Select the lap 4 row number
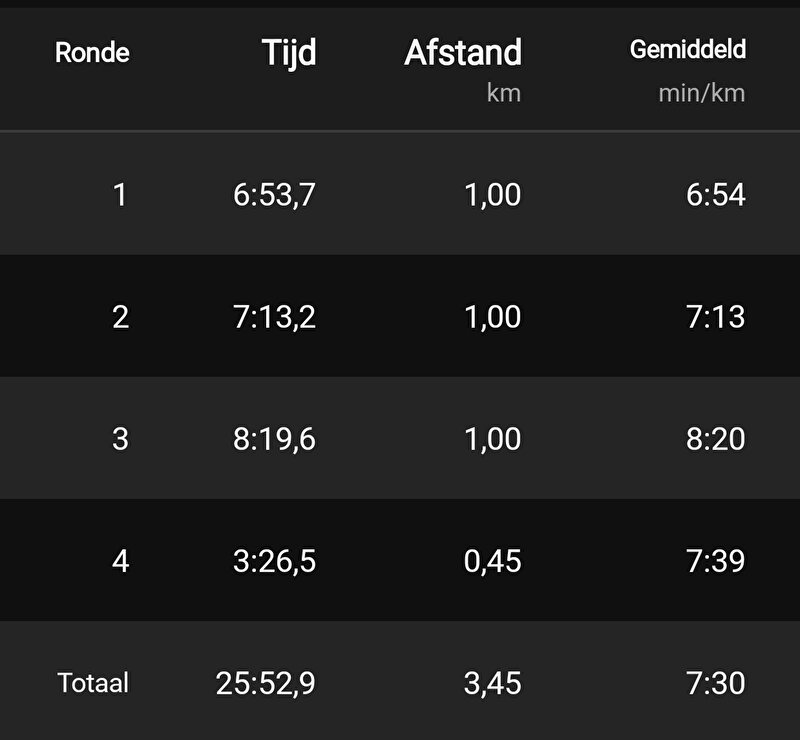800x740 pixels. (120, 561)
